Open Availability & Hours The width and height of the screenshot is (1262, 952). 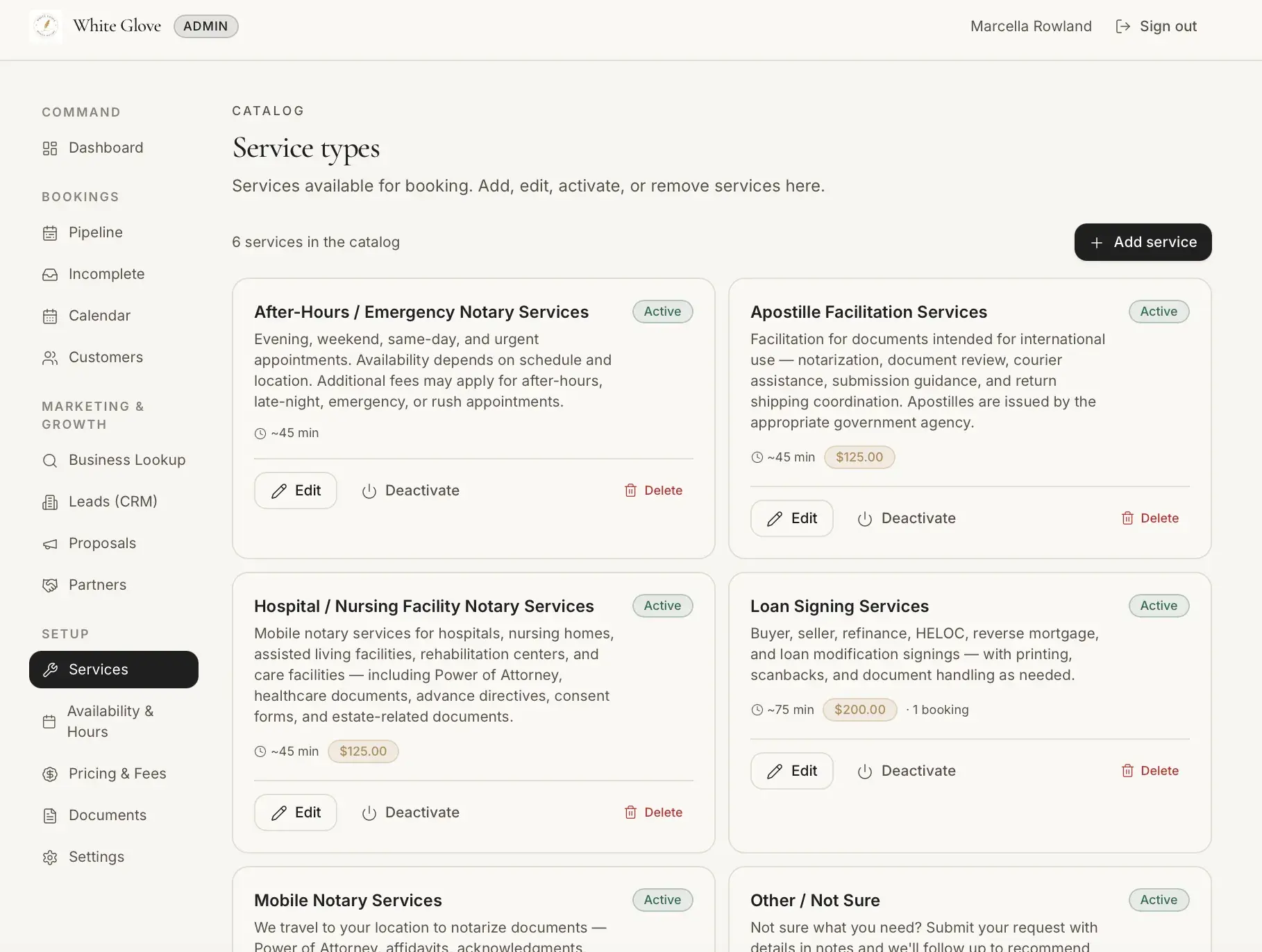(114, 722)
